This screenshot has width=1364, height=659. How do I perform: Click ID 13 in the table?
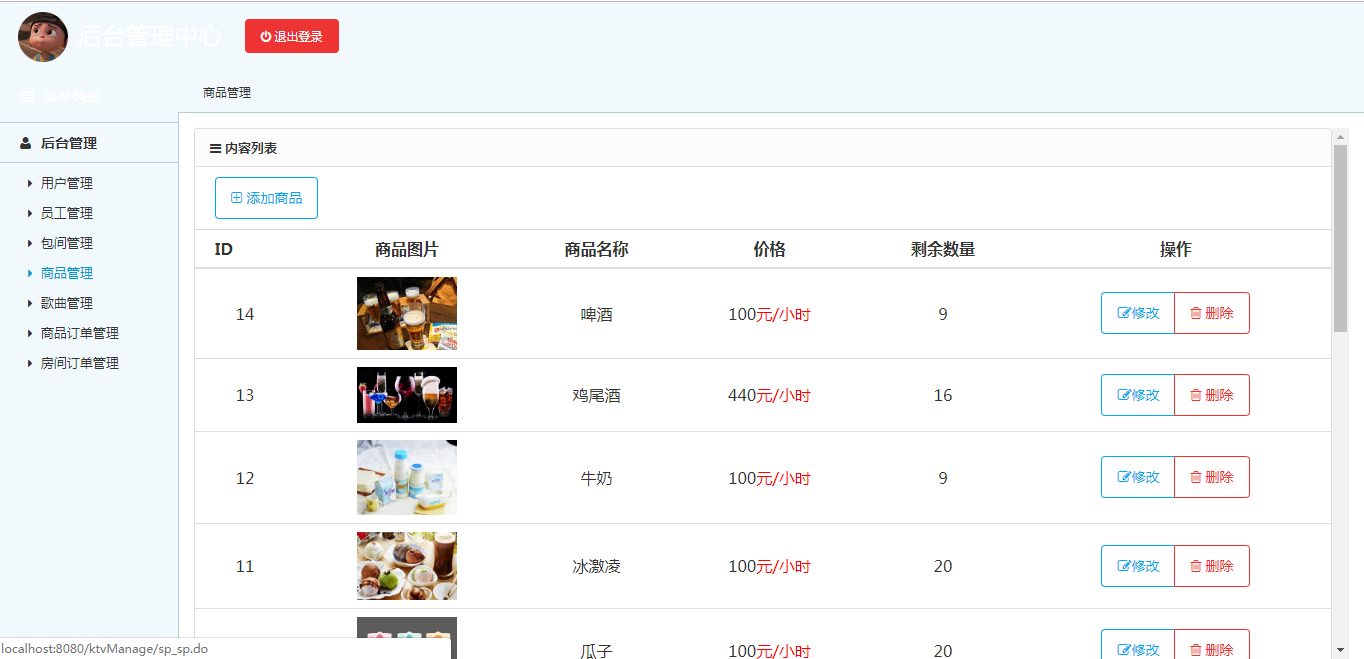click(x=245, y=395)
